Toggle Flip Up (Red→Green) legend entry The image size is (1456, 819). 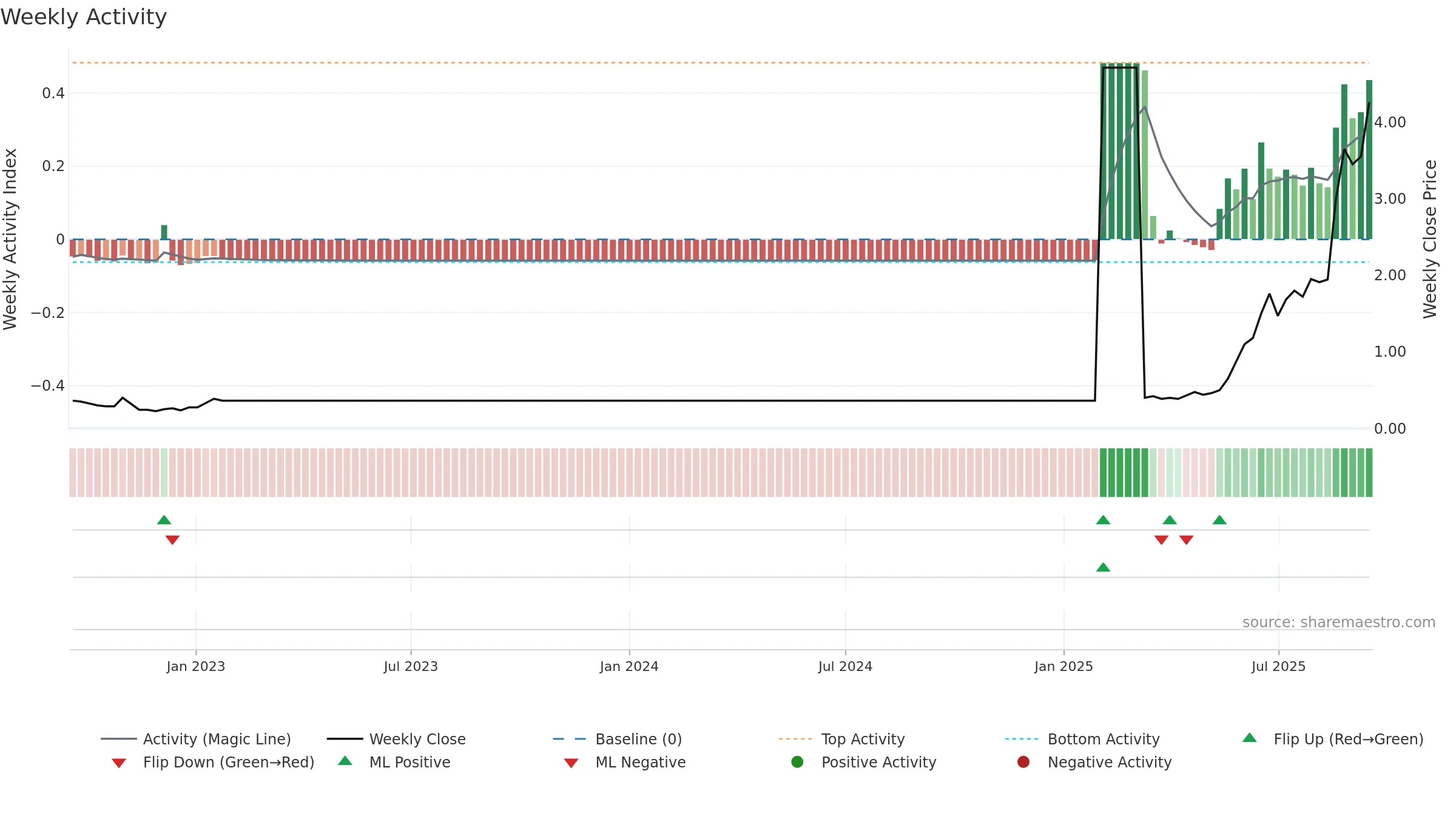pyautogui.click(x=1333, y=739)
